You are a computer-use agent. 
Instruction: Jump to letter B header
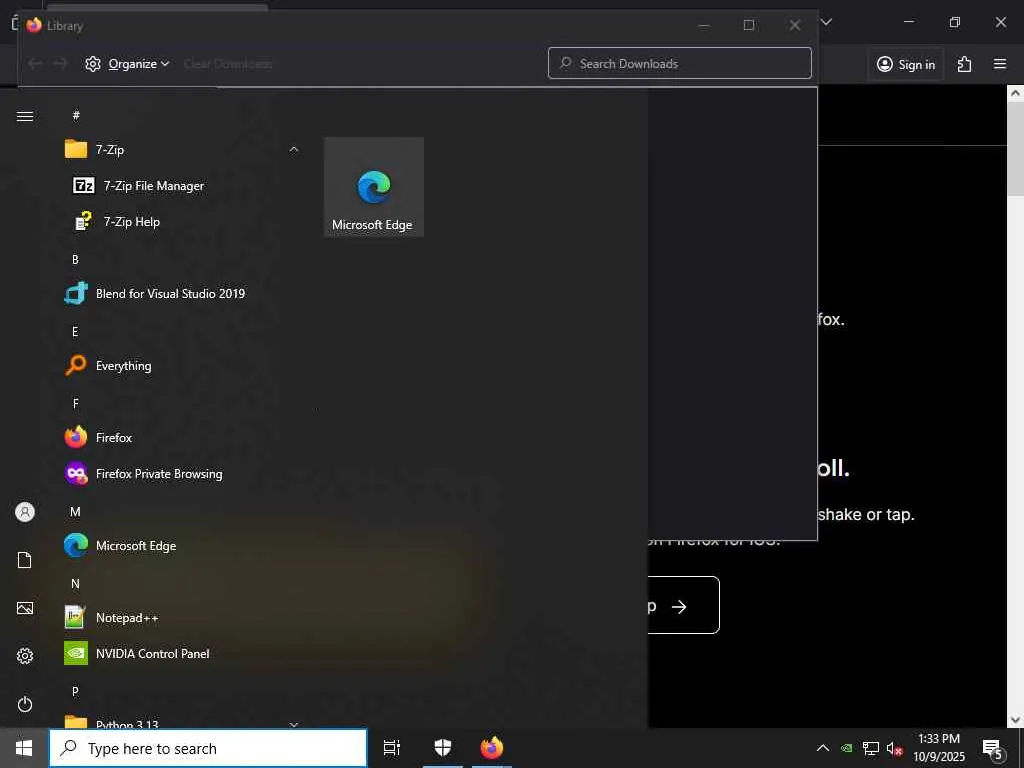pyautogui.click(x=75, y=260)
